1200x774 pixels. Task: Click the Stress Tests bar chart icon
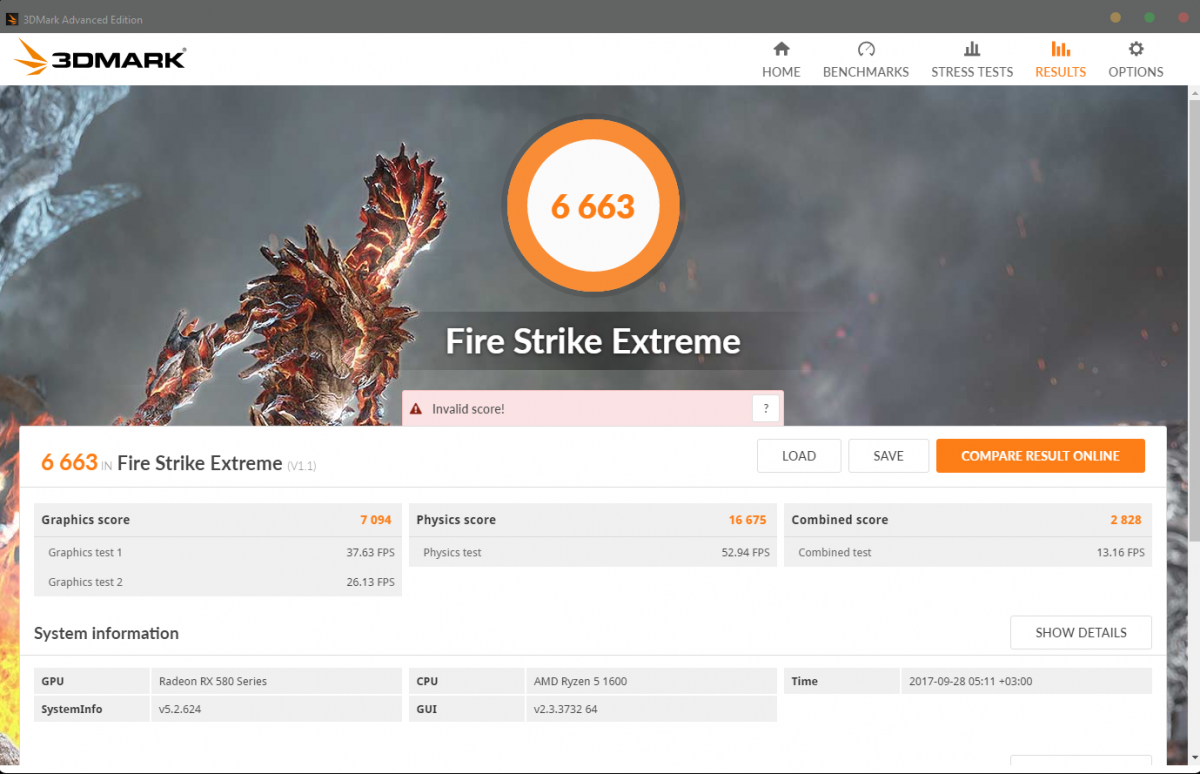pyautogui.click(x=972, y=49)
